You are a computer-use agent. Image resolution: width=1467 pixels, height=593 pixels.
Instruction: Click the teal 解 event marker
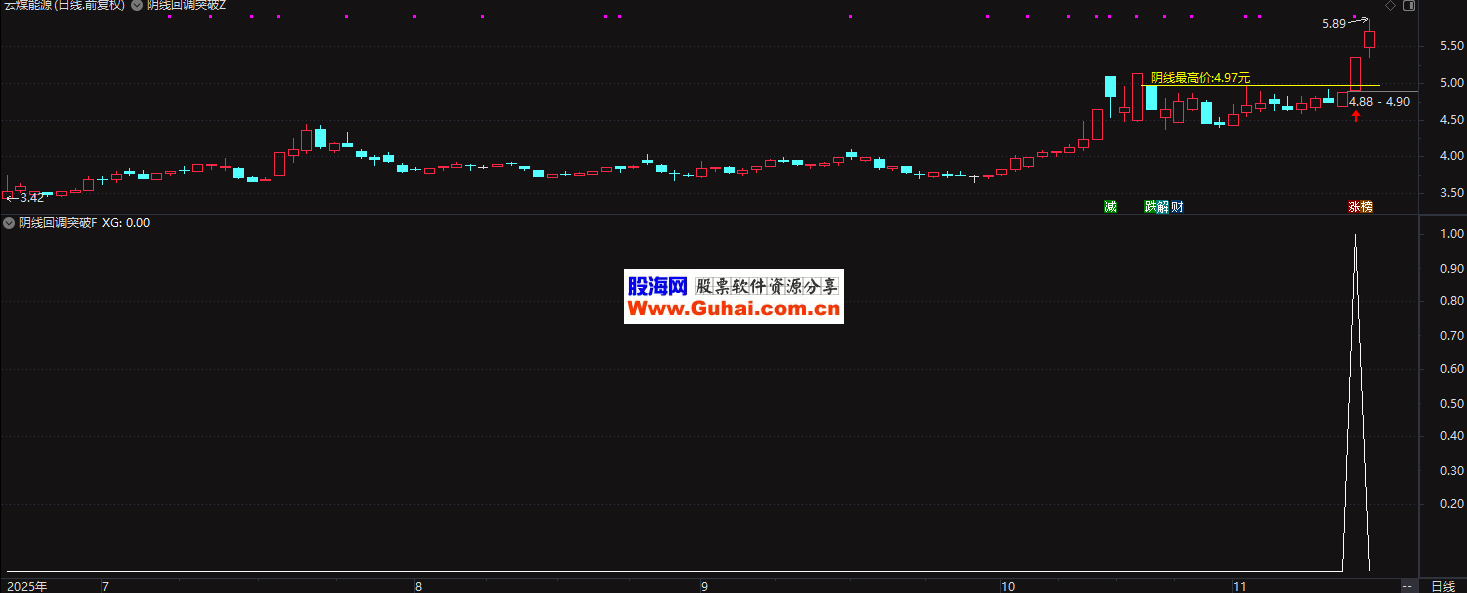(x=1162, y=207)
